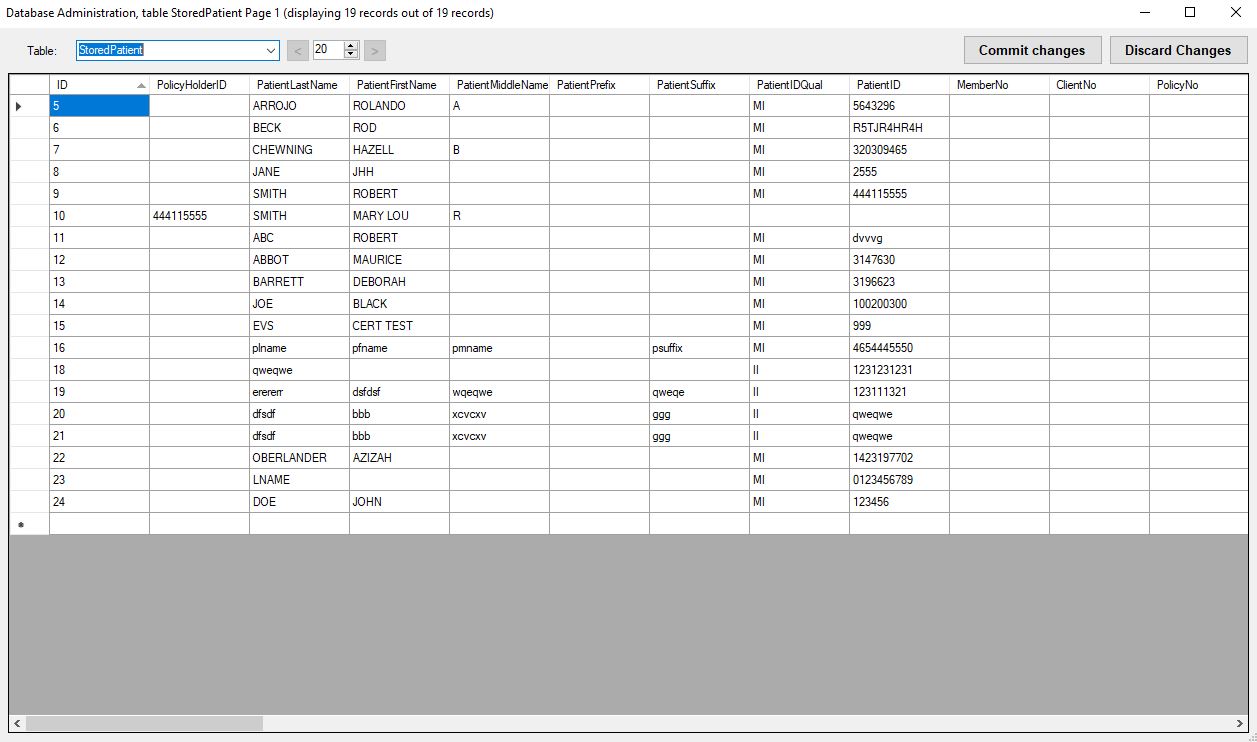Select the 320309465 patient ID cell
The width and height of the screenshot is (1257, 742).
click(899, 150)
